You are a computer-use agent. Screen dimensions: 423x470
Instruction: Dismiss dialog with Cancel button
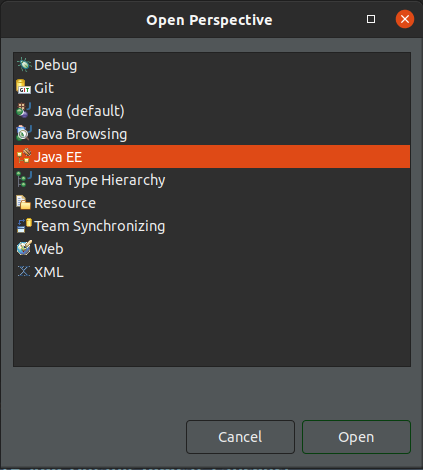240,437
